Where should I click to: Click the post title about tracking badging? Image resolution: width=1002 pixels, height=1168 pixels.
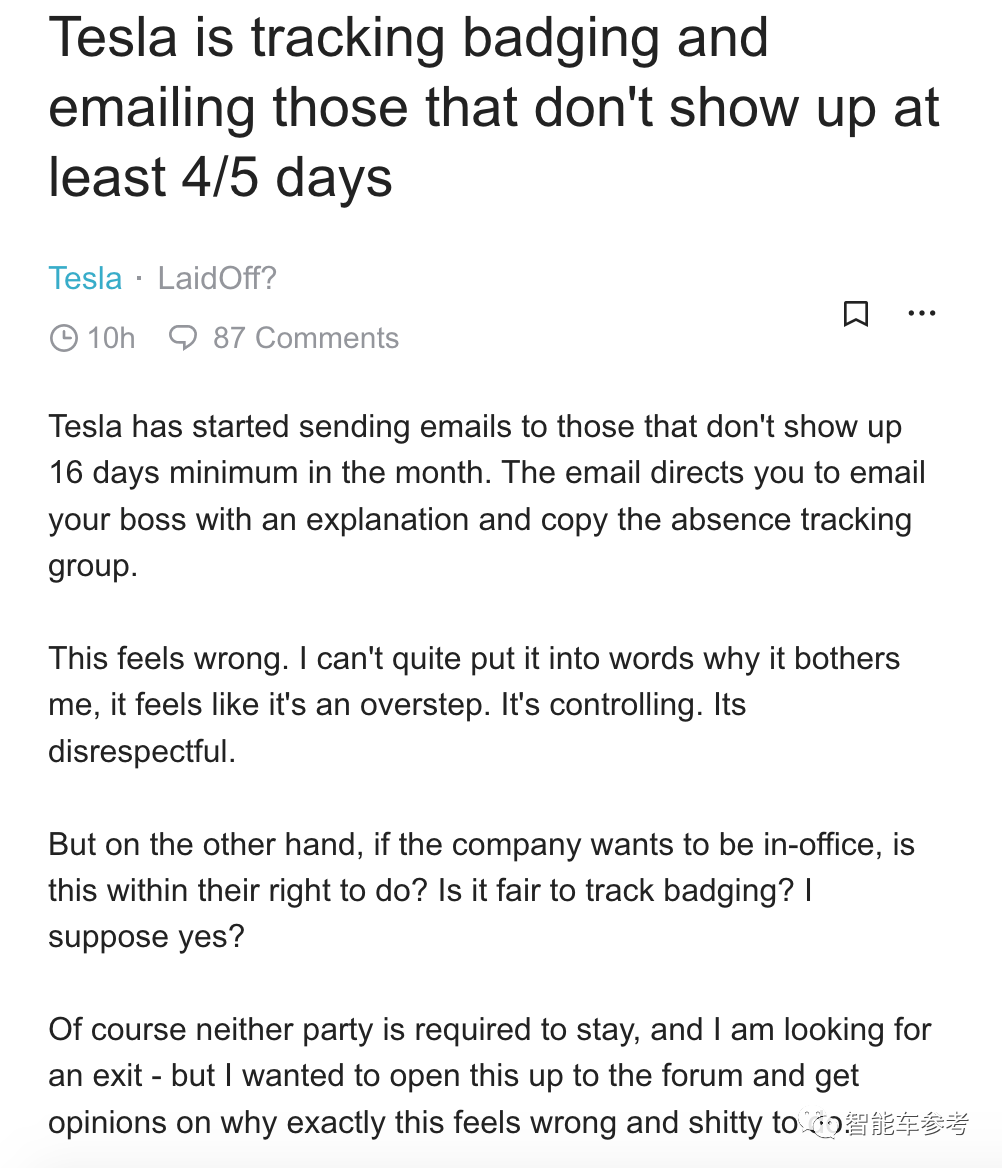pyautogui.click(x=493, y=107)
